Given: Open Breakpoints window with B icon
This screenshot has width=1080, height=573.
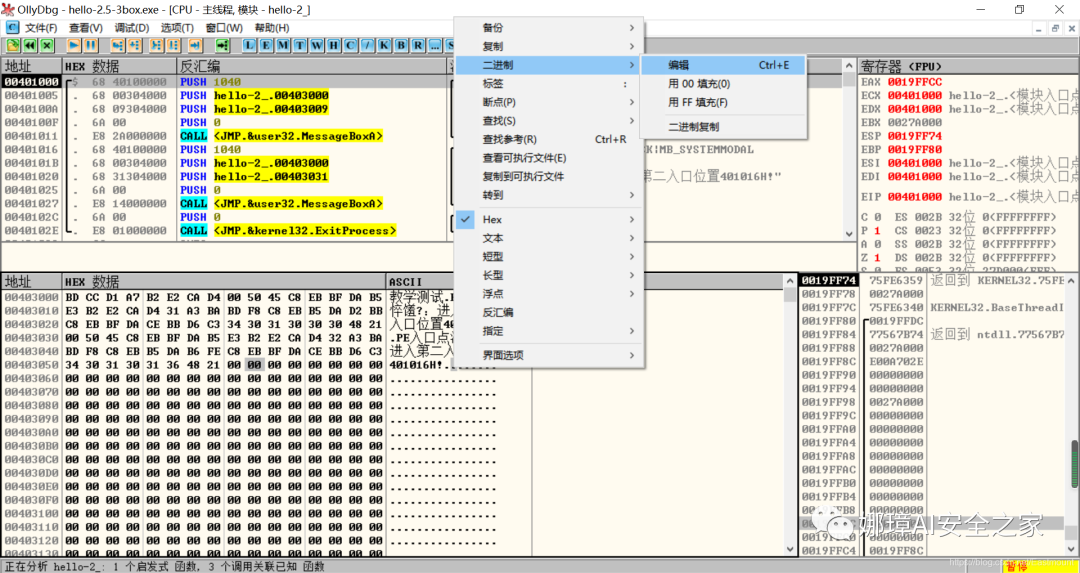Looking at the screenshot, I should tap(402, 45).
